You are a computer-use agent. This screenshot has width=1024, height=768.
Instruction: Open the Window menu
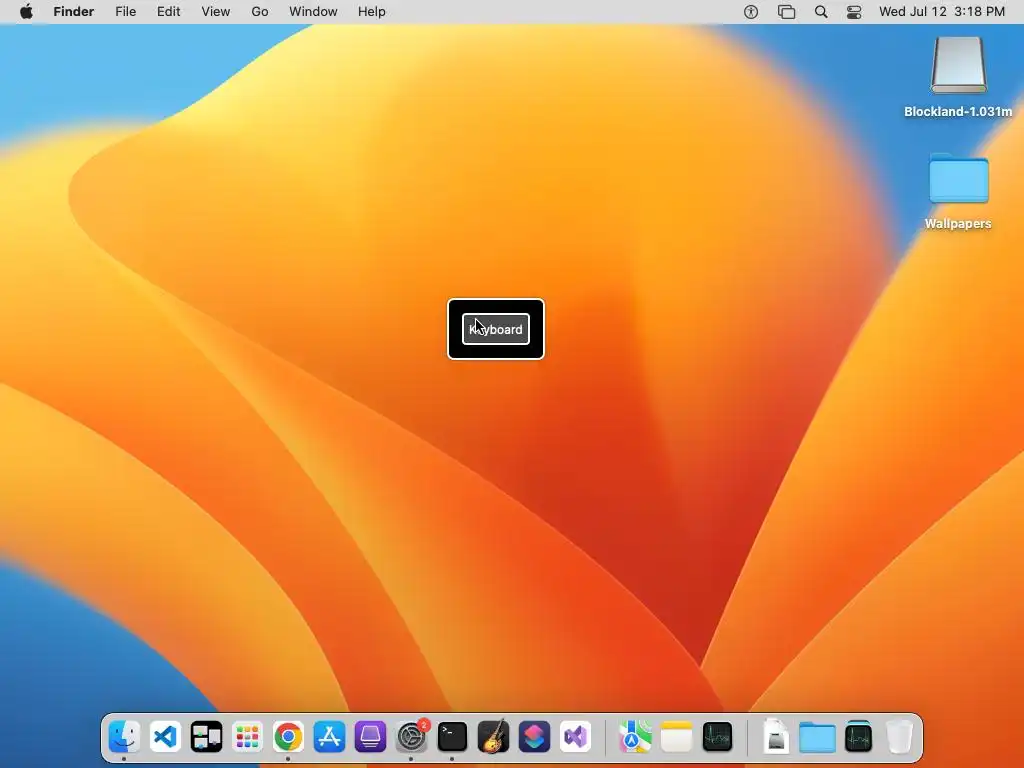point(313,12)
